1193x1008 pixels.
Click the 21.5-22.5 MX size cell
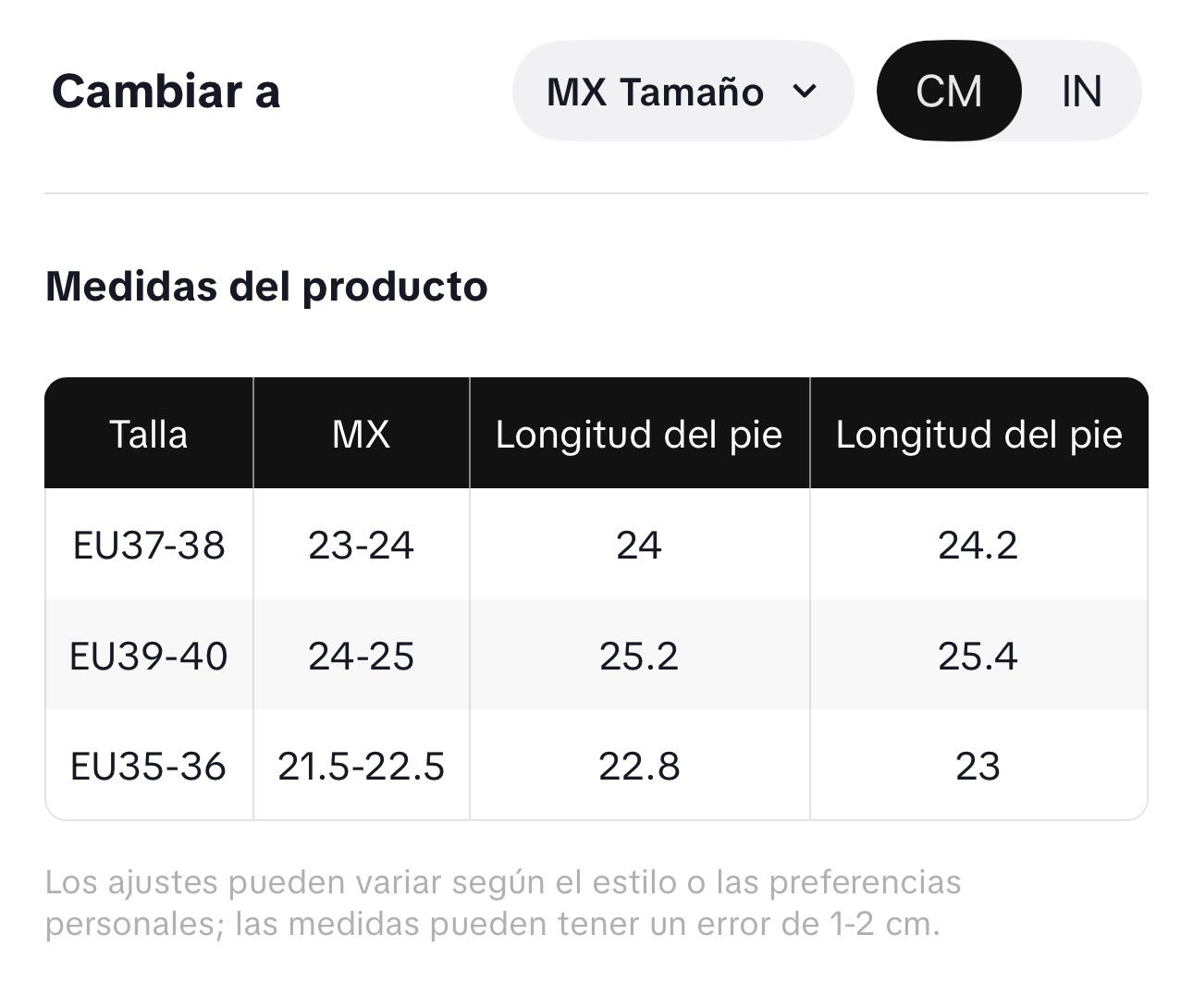[x=362, y=766]
